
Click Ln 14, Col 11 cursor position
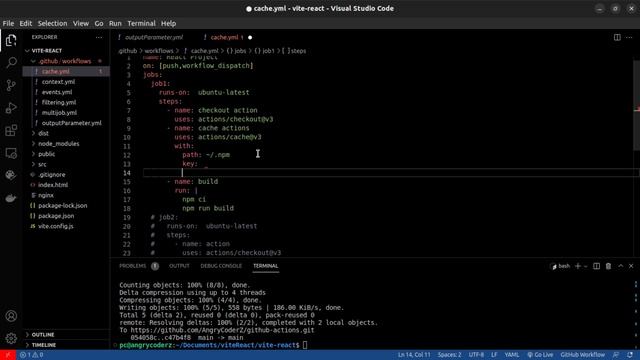coord(414,355)
